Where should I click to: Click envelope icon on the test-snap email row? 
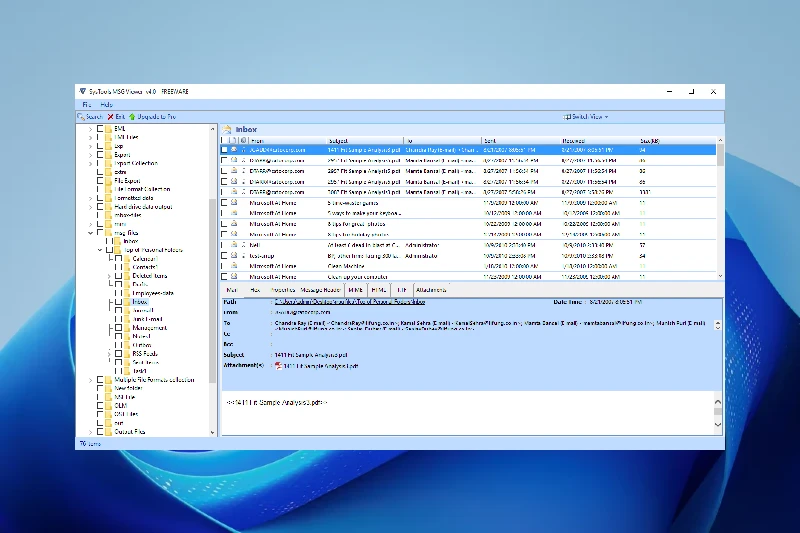coord(234,255)
